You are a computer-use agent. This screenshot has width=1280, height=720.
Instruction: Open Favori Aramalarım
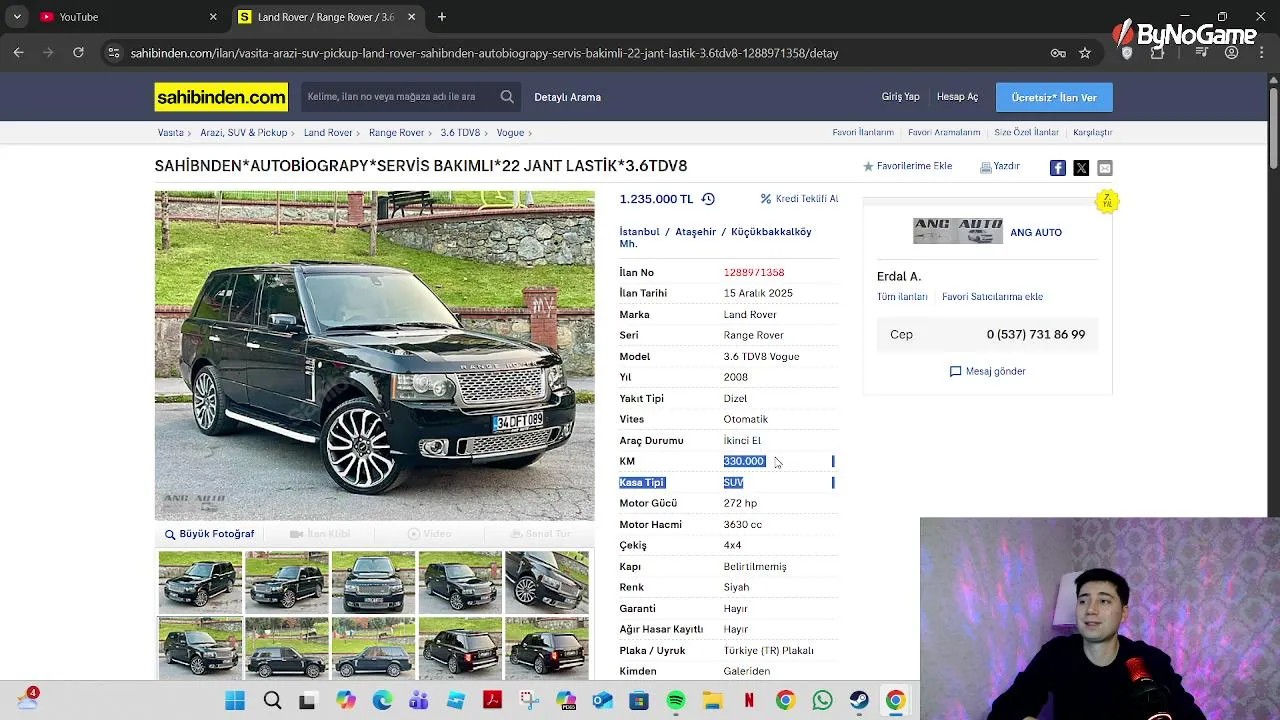click(x=944, y=132)
